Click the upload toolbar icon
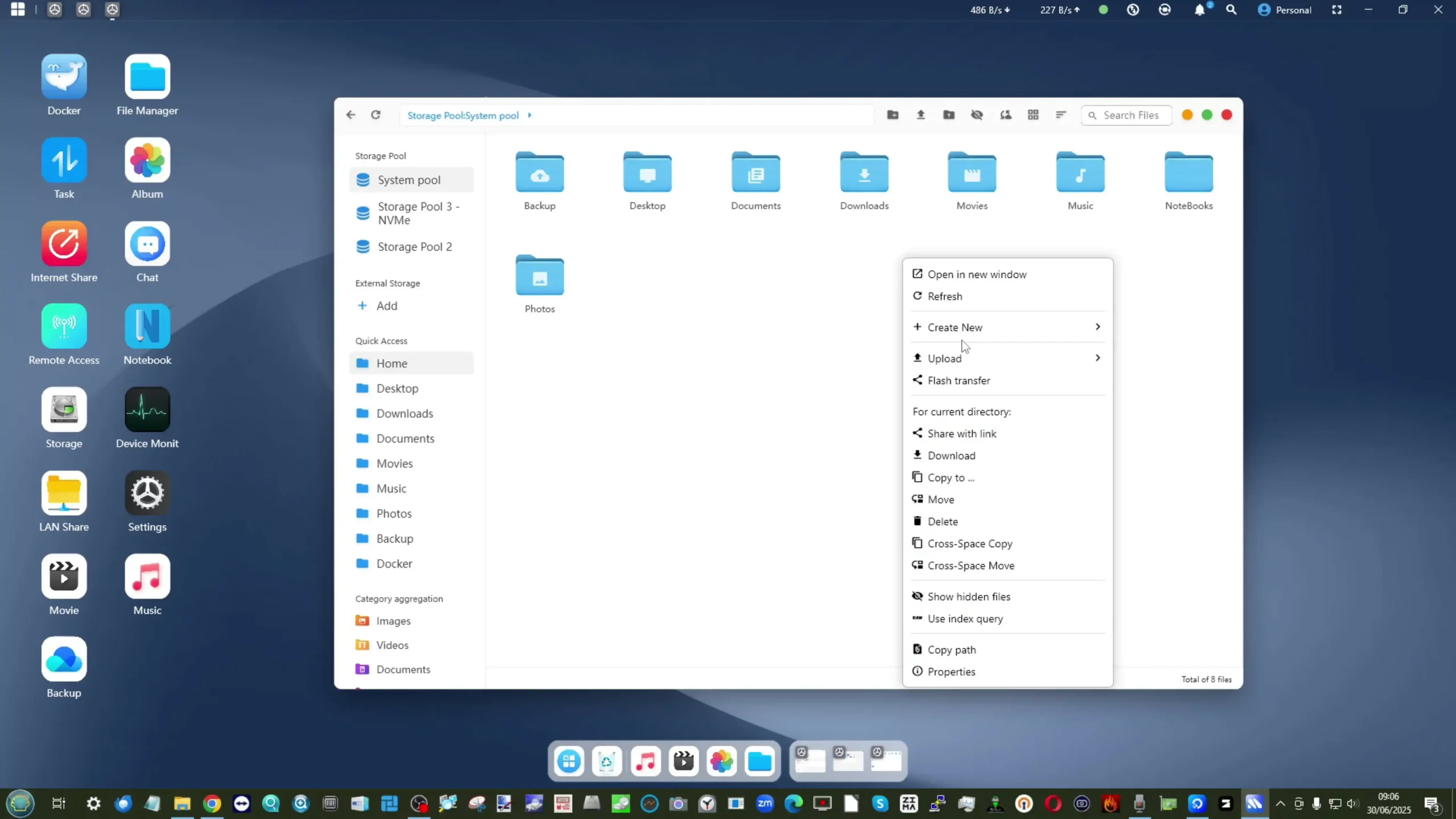1456x819 pixels. [921, 115]
